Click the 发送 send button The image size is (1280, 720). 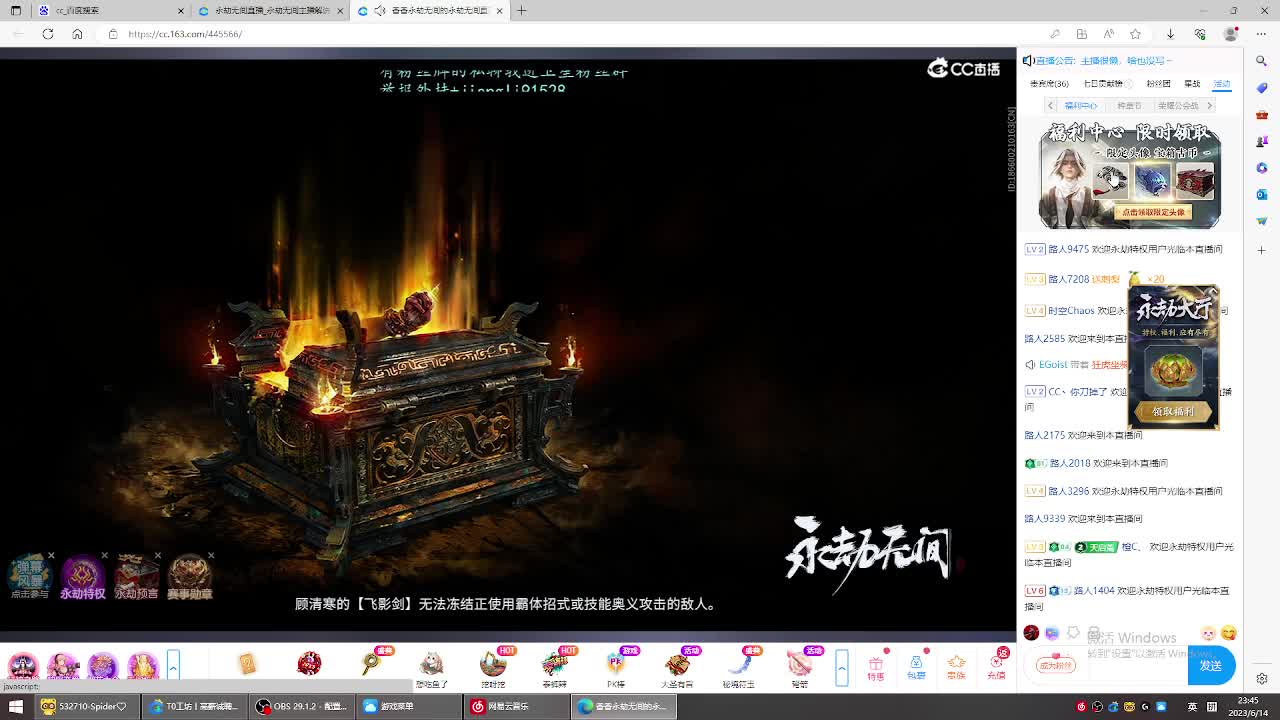[x=1211, y=665]
